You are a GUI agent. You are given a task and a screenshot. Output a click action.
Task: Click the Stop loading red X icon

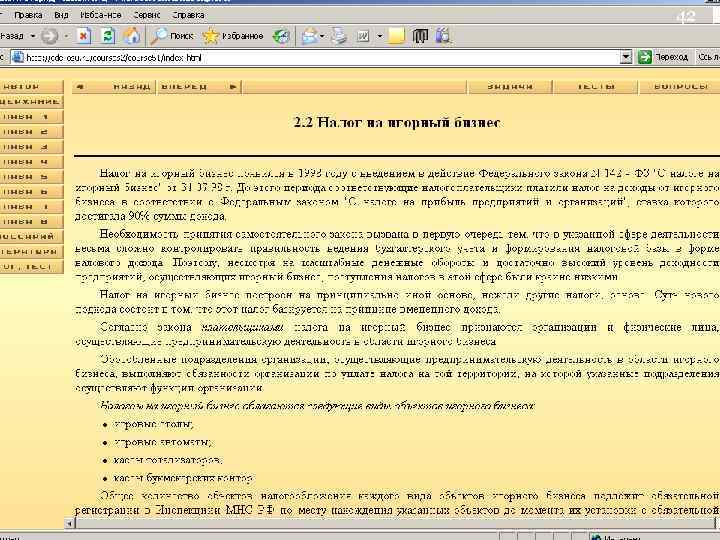click(84, 36)
